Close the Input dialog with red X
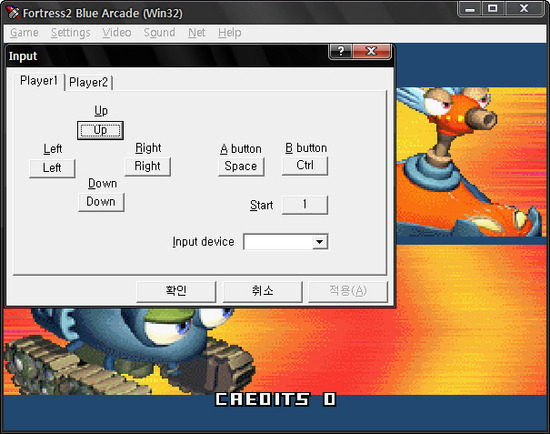The height and width of the screenshot is (434, 550). click(371, 52)
